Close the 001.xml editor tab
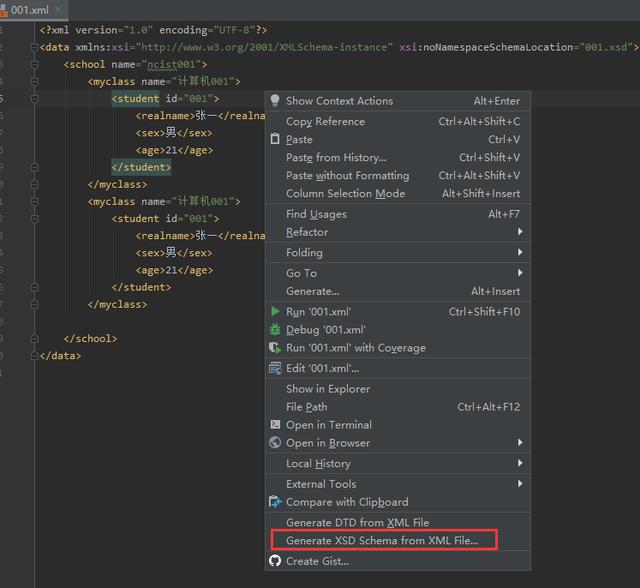This screenshot has width=640, height=588. click(58, 9)
